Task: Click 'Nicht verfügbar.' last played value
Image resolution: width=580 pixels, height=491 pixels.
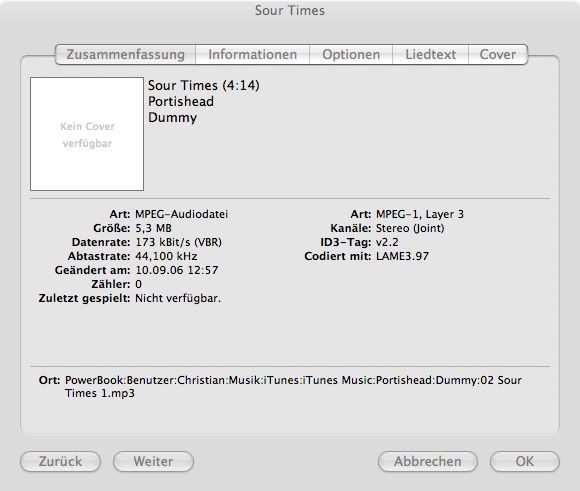Action: click(178, 298)
